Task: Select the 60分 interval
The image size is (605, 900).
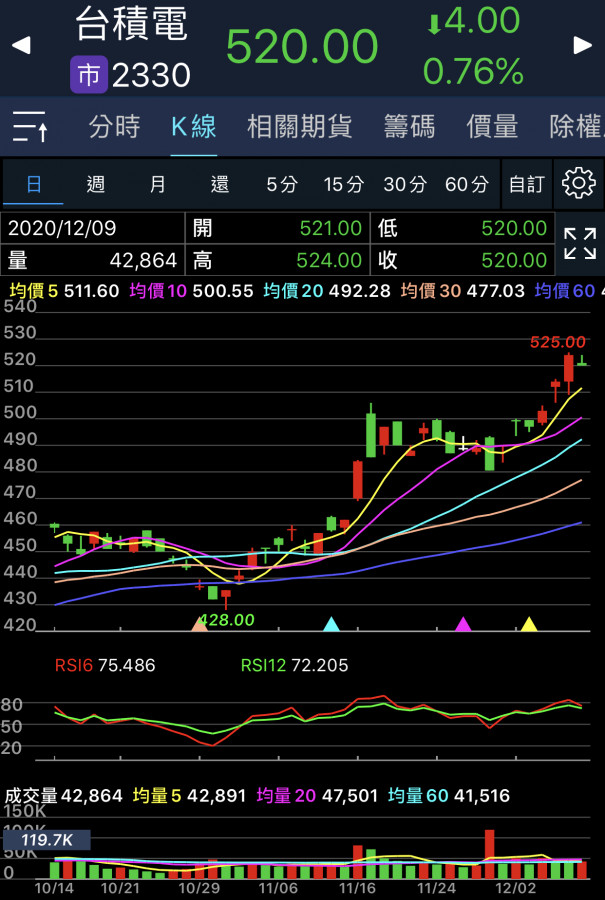Action: [x=466, y=184]
